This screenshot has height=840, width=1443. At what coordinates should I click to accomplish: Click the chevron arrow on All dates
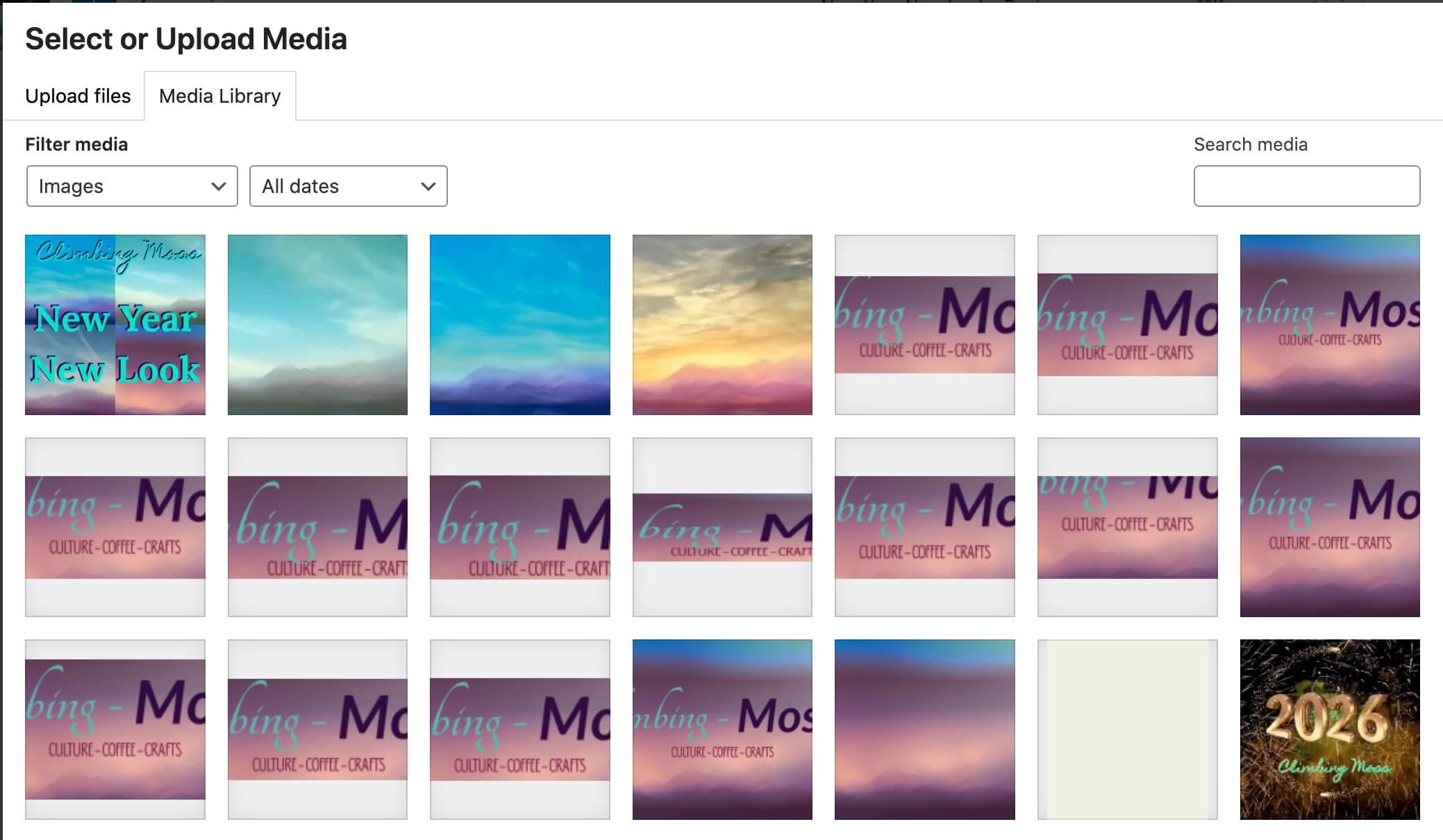pyautogui.click(x=428, y=186)
